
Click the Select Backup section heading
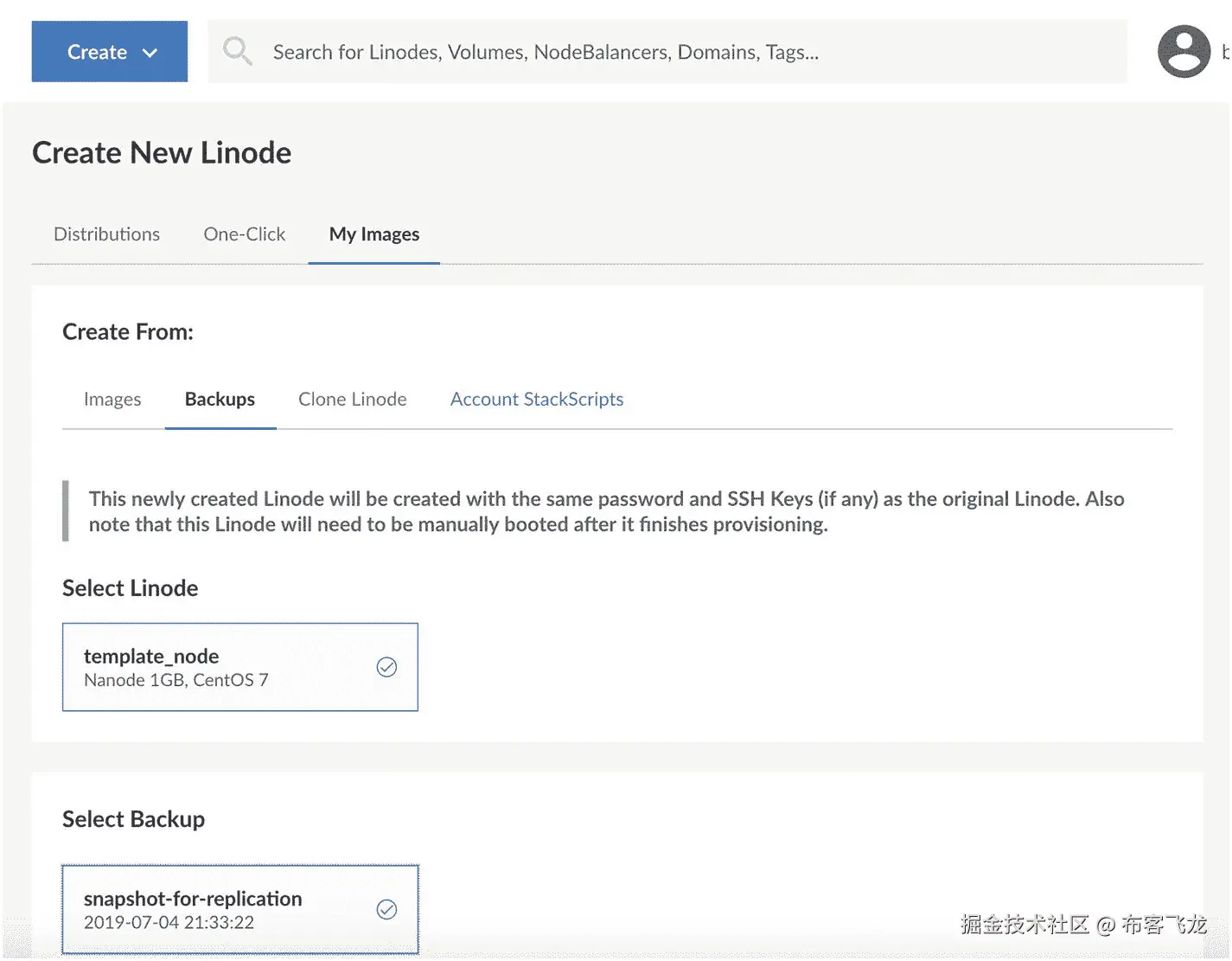[x=133, y=819]
